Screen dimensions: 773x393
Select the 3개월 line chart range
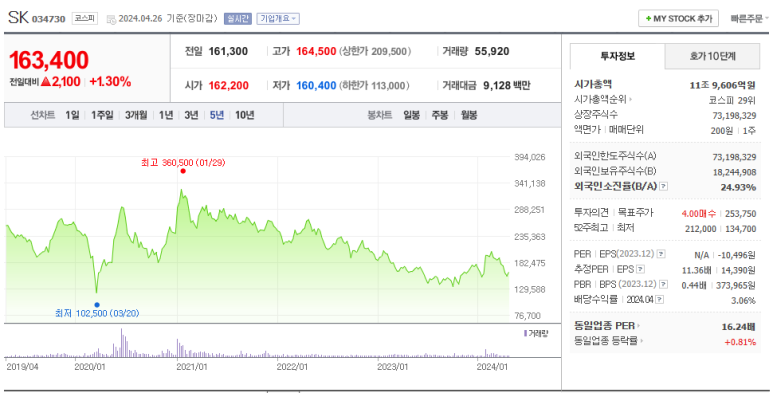(136, 115)
